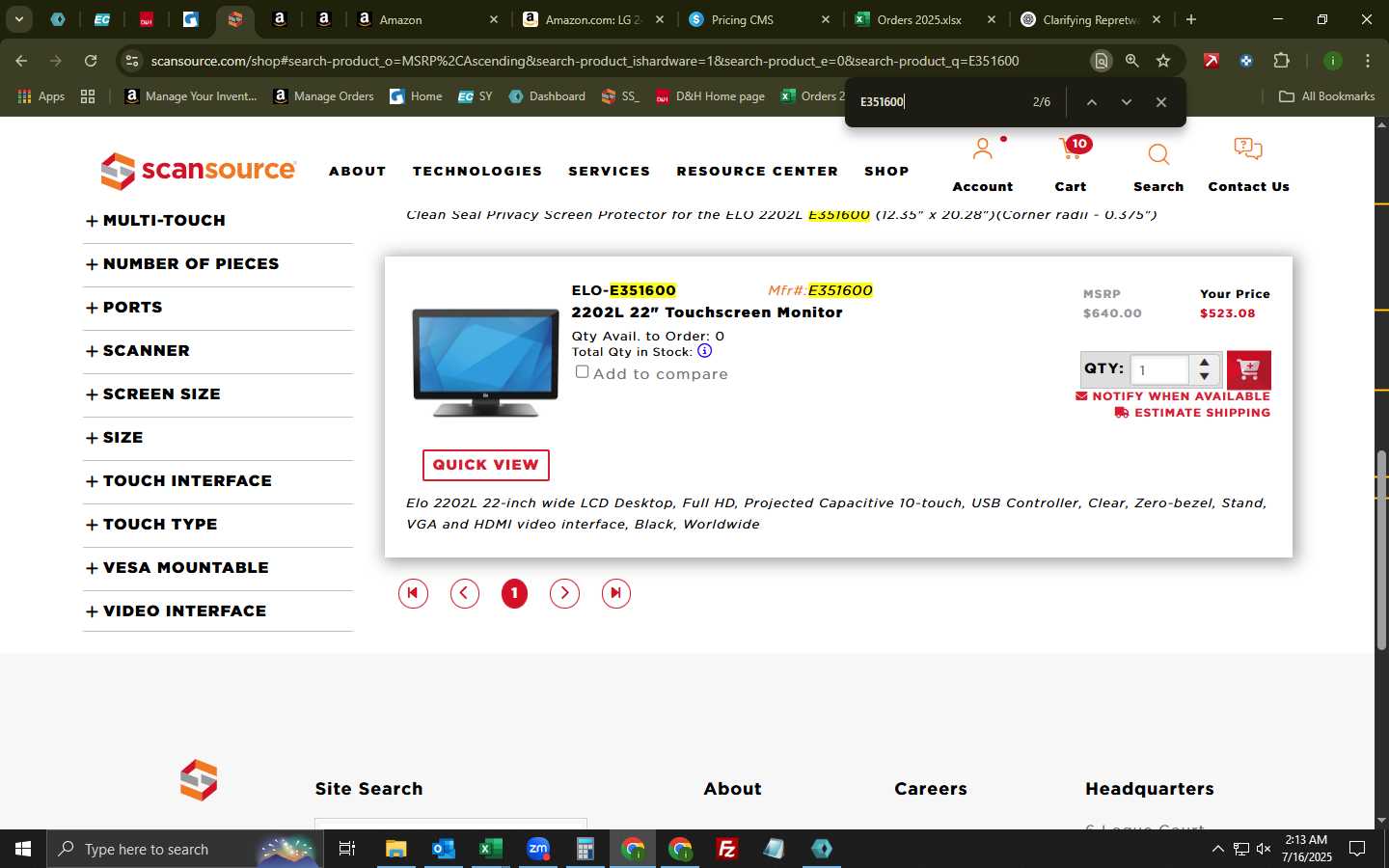Switch to the Orders 2025.xlsx tab
Screen dimensions: 1389x868
[923, 19]
